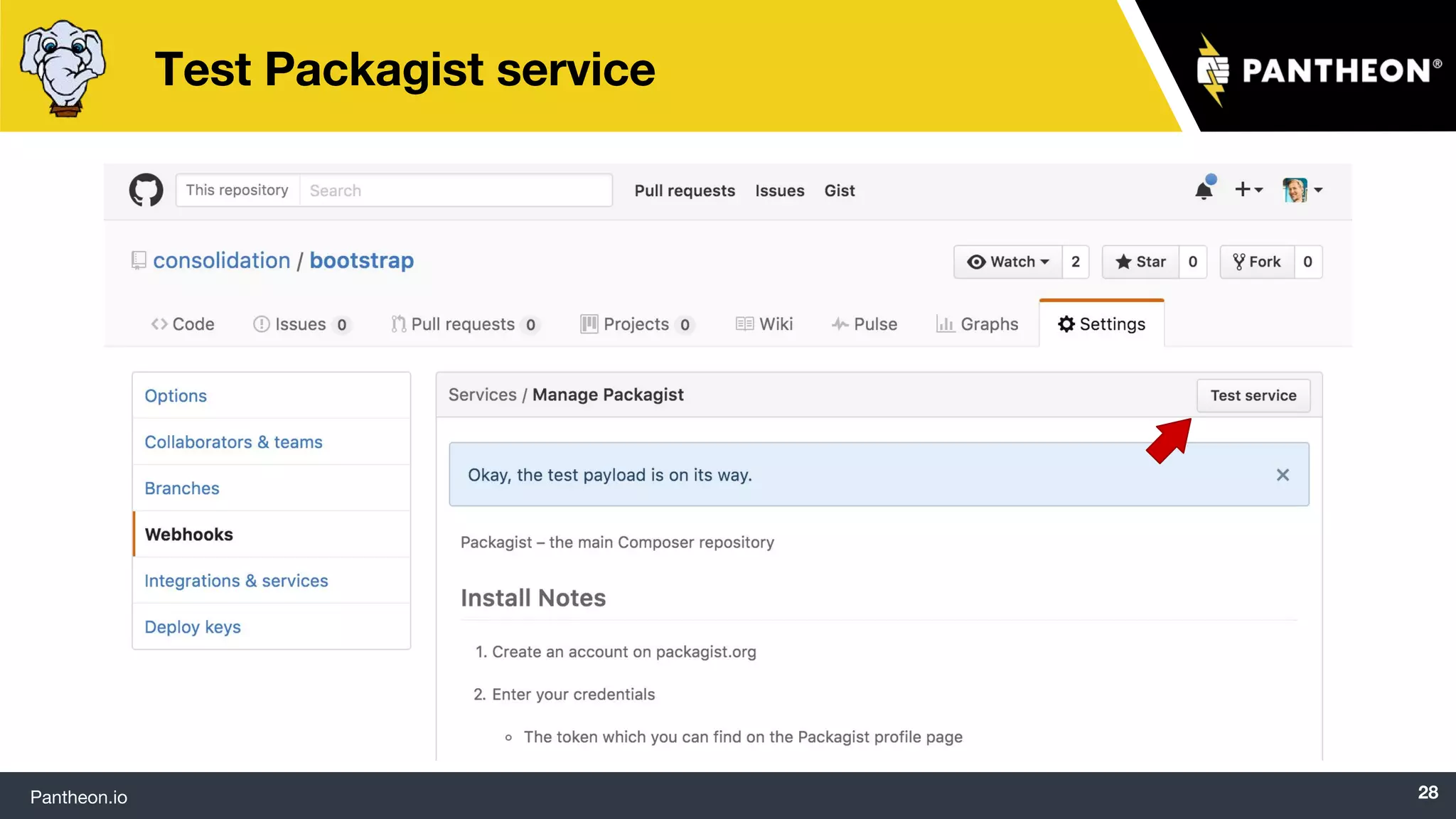Fork the repository
Screen dimensions: 1456x819
1257,262
